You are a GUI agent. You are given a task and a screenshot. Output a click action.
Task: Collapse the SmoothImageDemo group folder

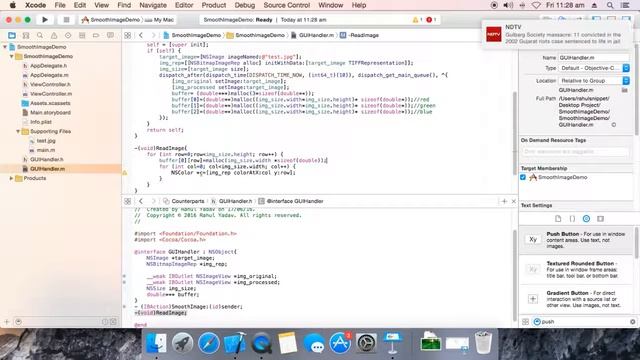click(11, 56)
